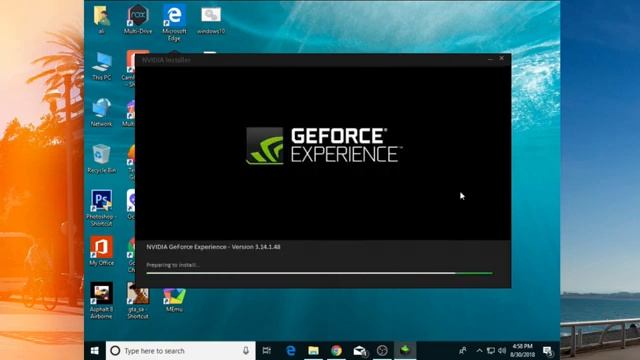
Task: Click the taskbar clock showing 4:58 PM
Action: point(522,351)
